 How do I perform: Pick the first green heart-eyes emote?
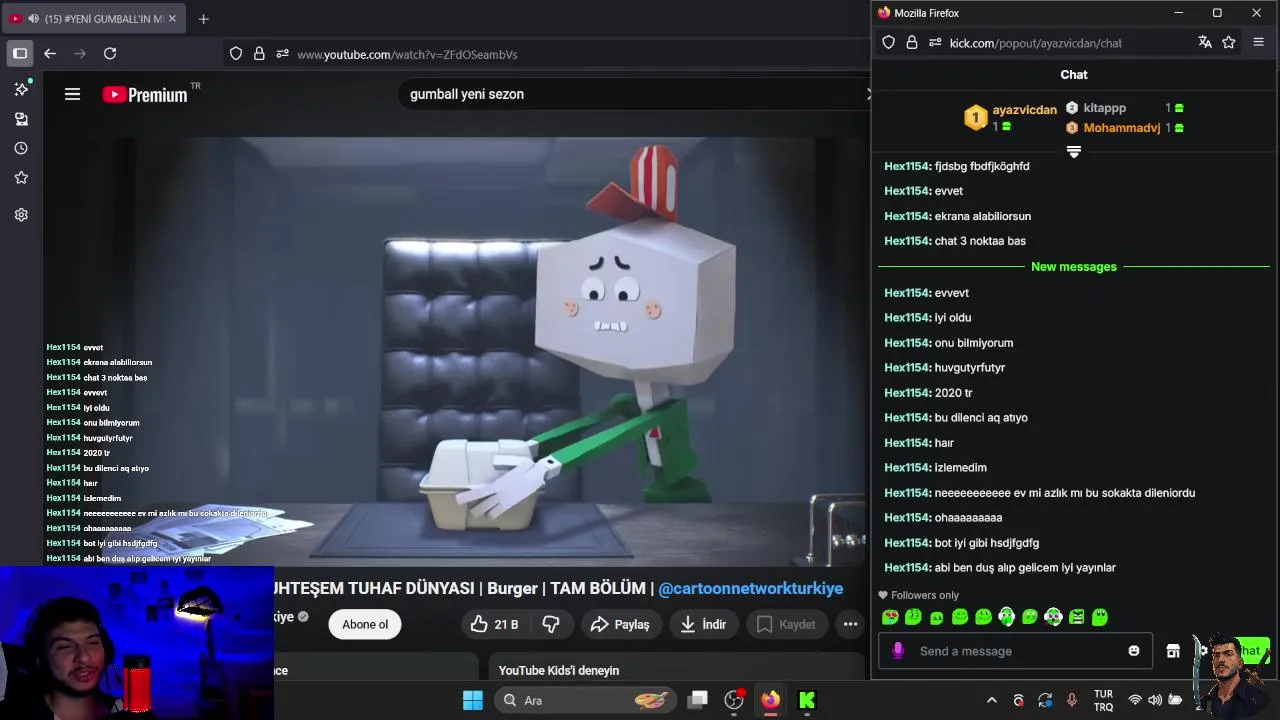click(890, 617)
